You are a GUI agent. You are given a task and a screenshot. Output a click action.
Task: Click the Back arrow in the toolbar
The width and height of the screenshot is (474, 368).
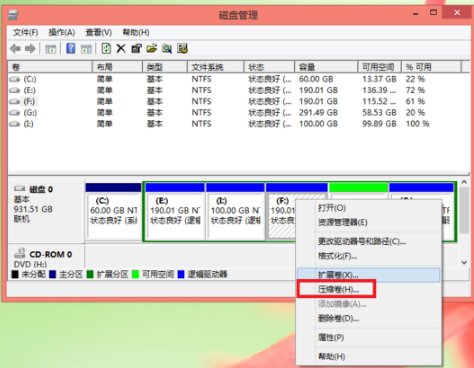click(x=15, y=49)
